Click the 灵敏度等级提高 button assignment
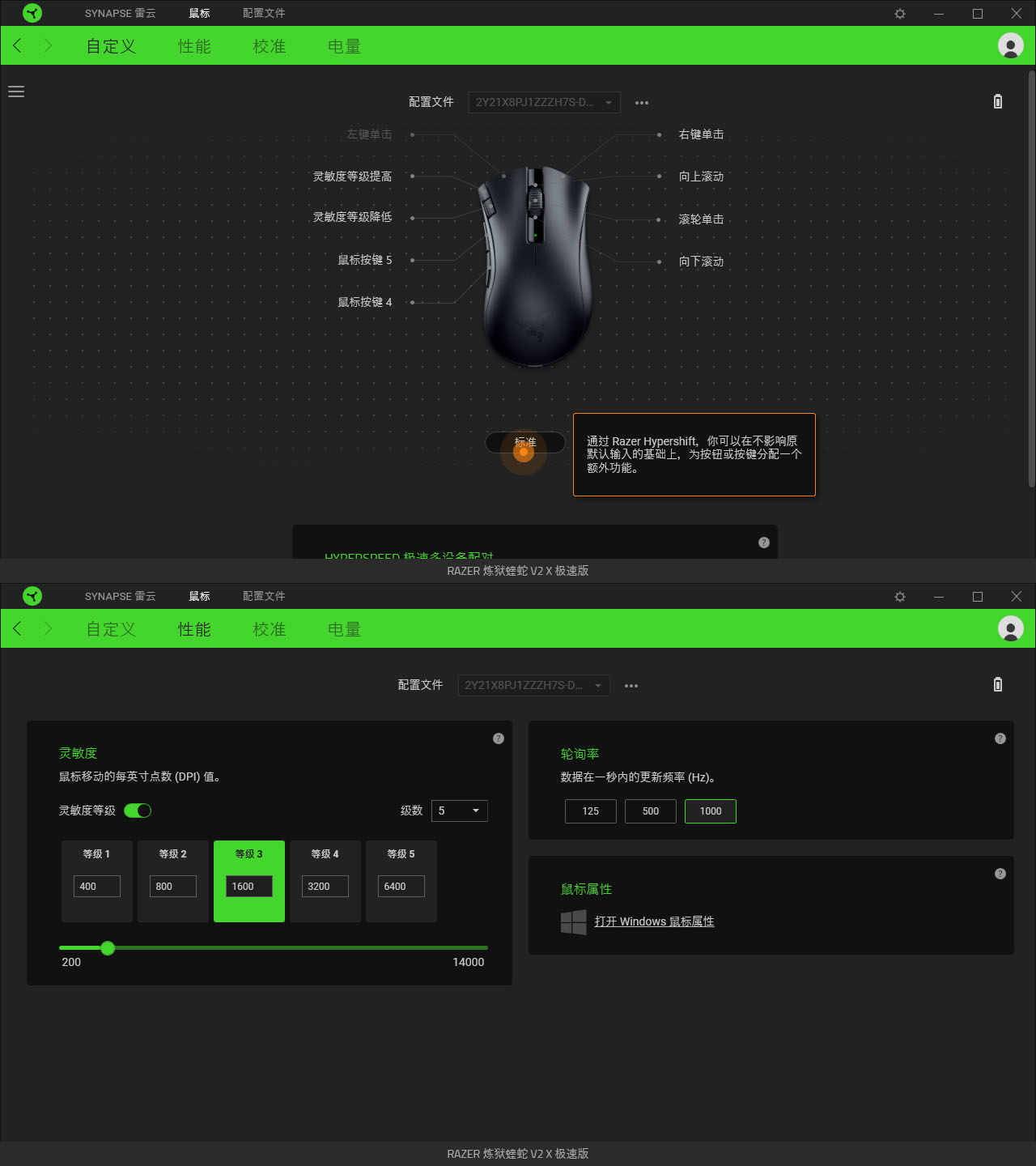The width and height of the screenshot is (1036, 1166). coord(352,177)
